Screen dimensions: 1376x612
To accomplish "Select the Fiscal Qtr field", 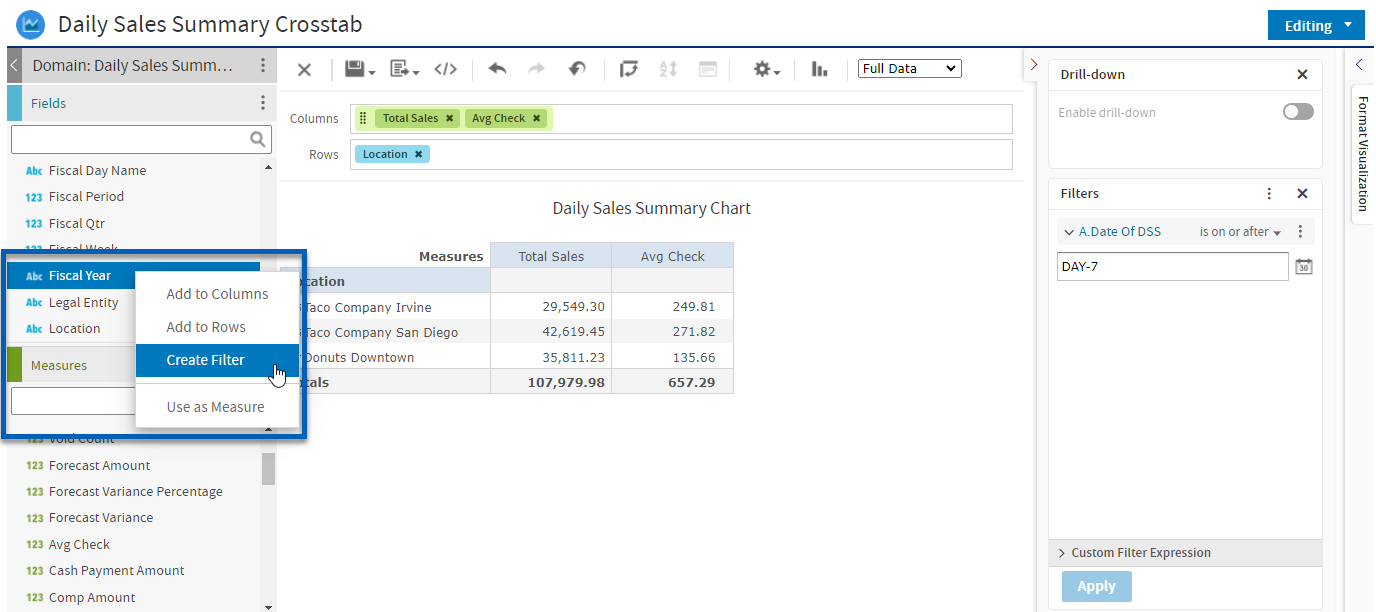I will [x=76, y=223].
